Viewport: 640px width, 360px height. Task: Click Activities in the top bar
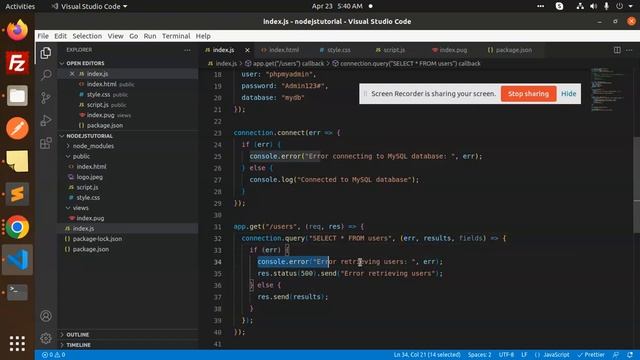click(x=20, y=6)
